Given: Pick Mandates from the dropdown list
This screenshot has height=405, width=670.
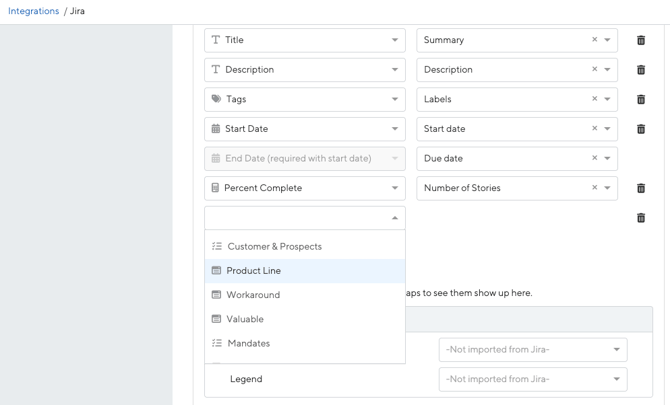Looking at the screenshot, I should click(305, 343).
